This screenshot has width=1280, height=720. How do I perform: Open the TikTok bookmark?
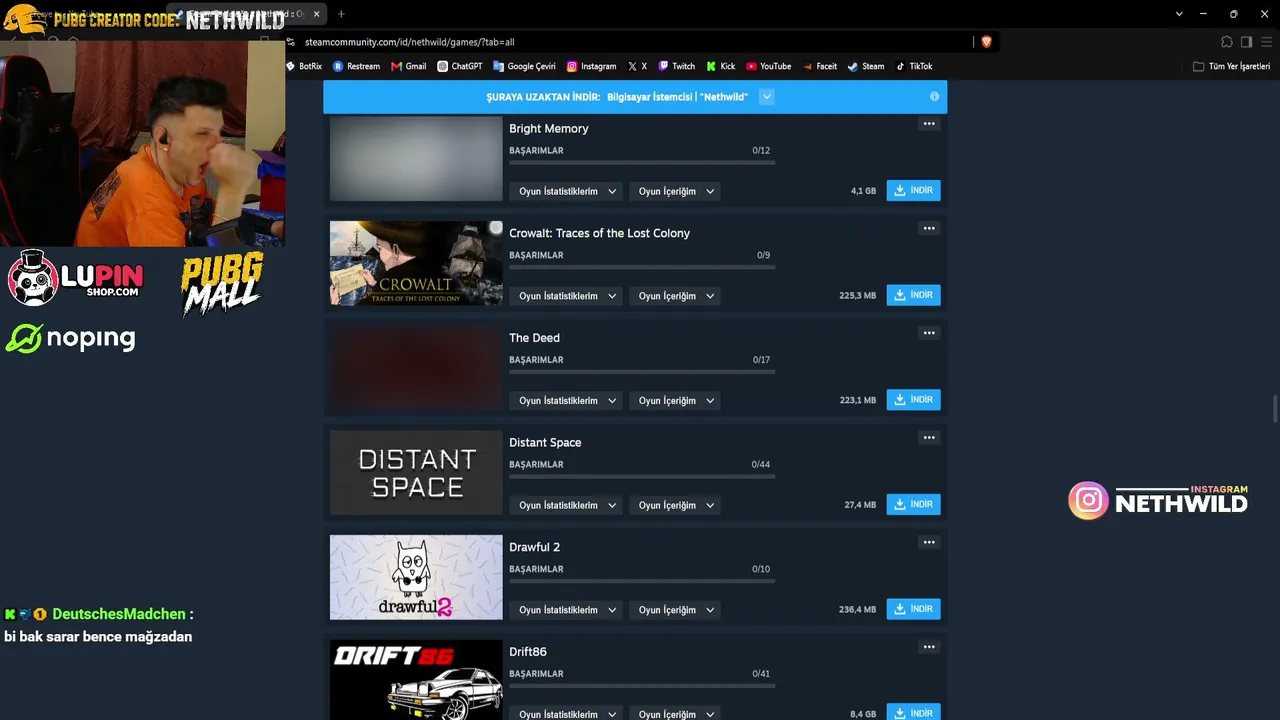914,66
